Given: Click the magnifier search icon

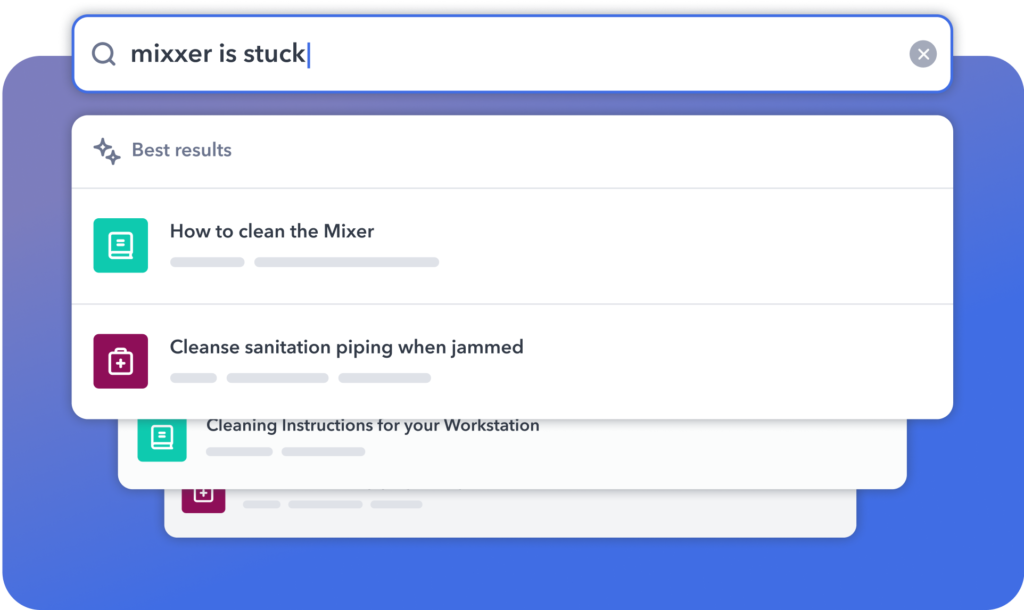Looking at the screenshot, I should (104, 54).
